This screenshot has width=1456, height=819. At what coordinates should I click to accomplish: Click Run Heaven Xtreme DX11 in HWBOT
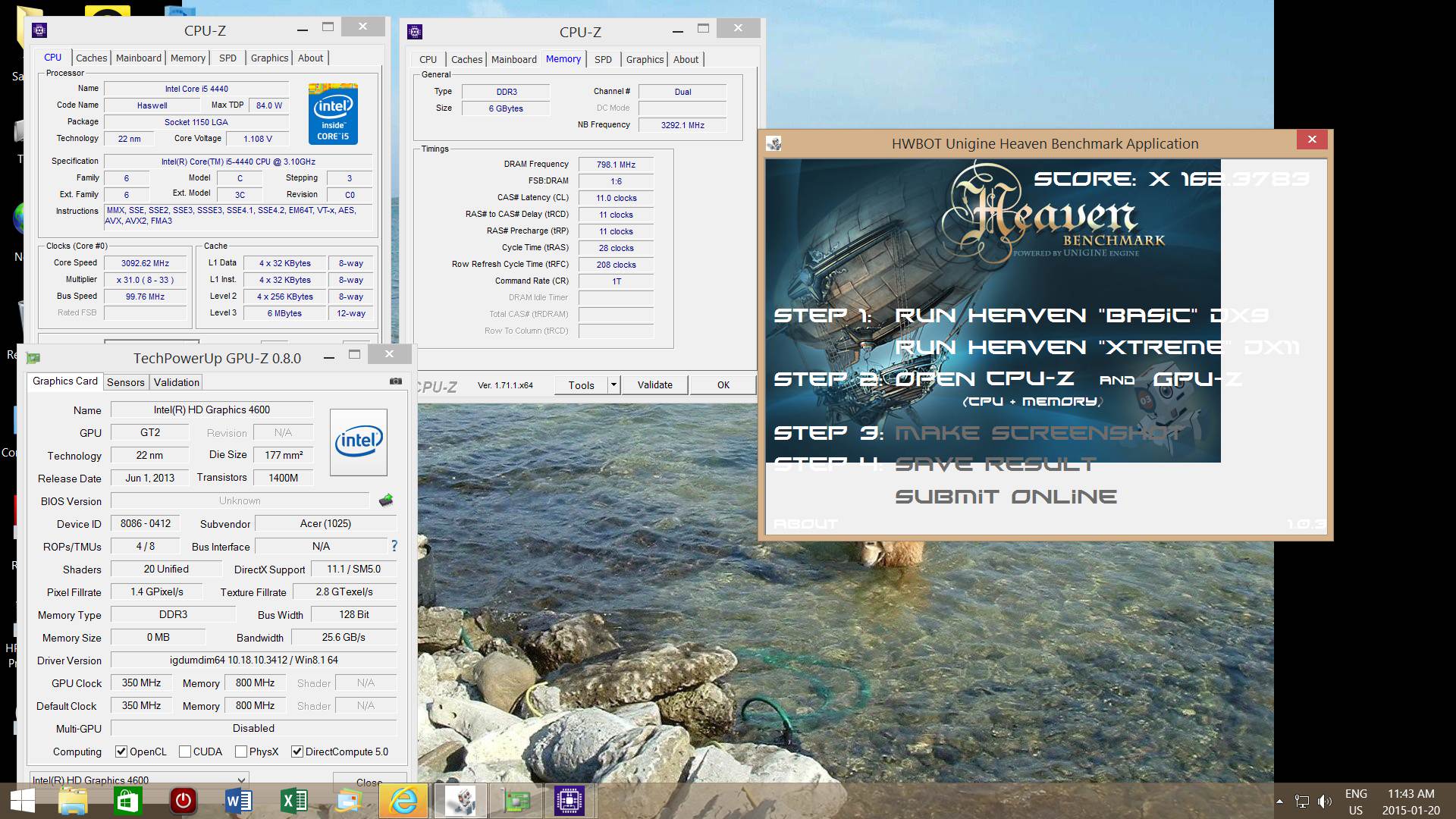click(1097, 347)
